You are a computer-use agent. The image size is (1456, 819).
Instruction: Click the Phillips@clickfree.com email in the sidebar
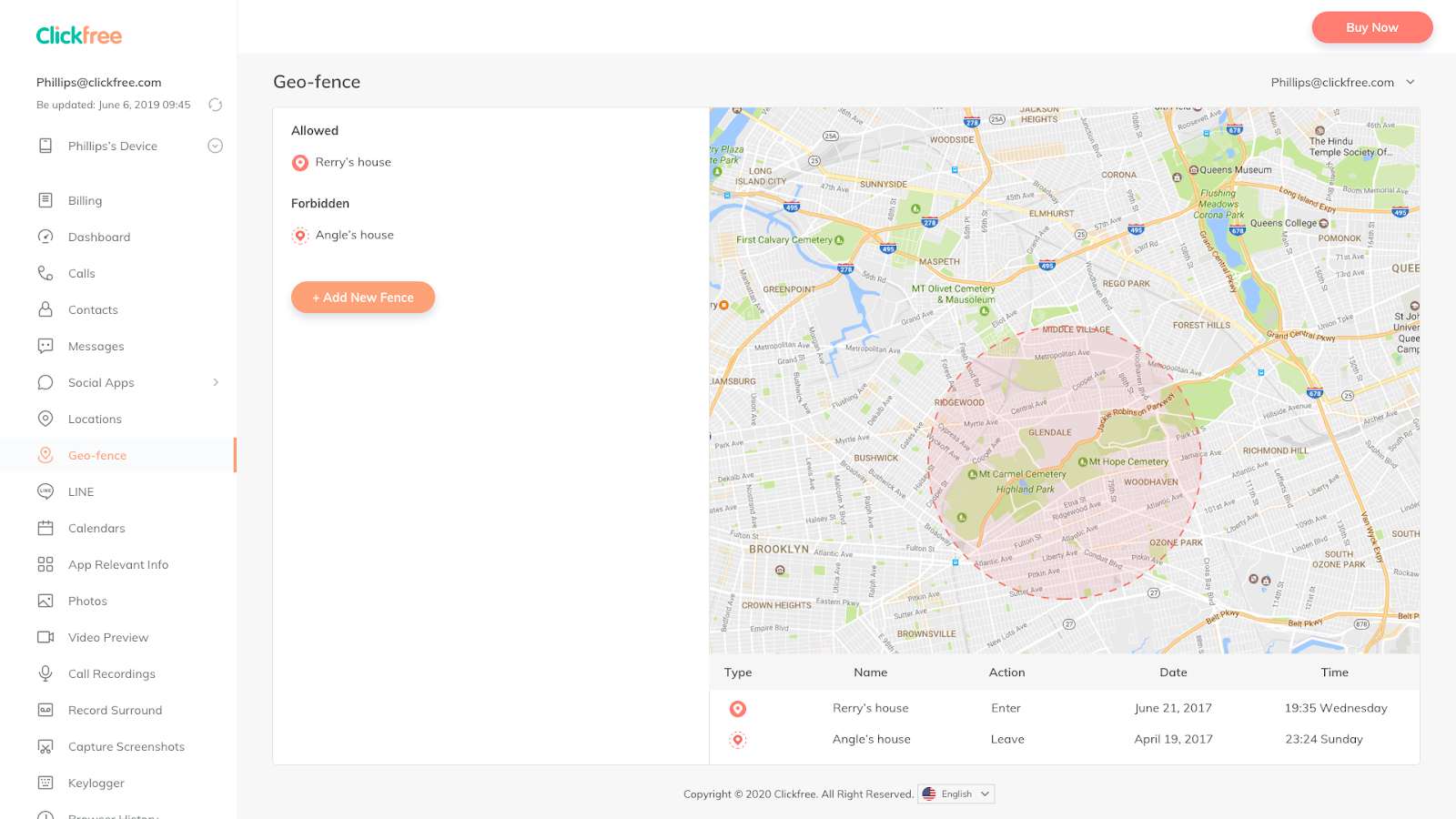(x=99, y=82)
